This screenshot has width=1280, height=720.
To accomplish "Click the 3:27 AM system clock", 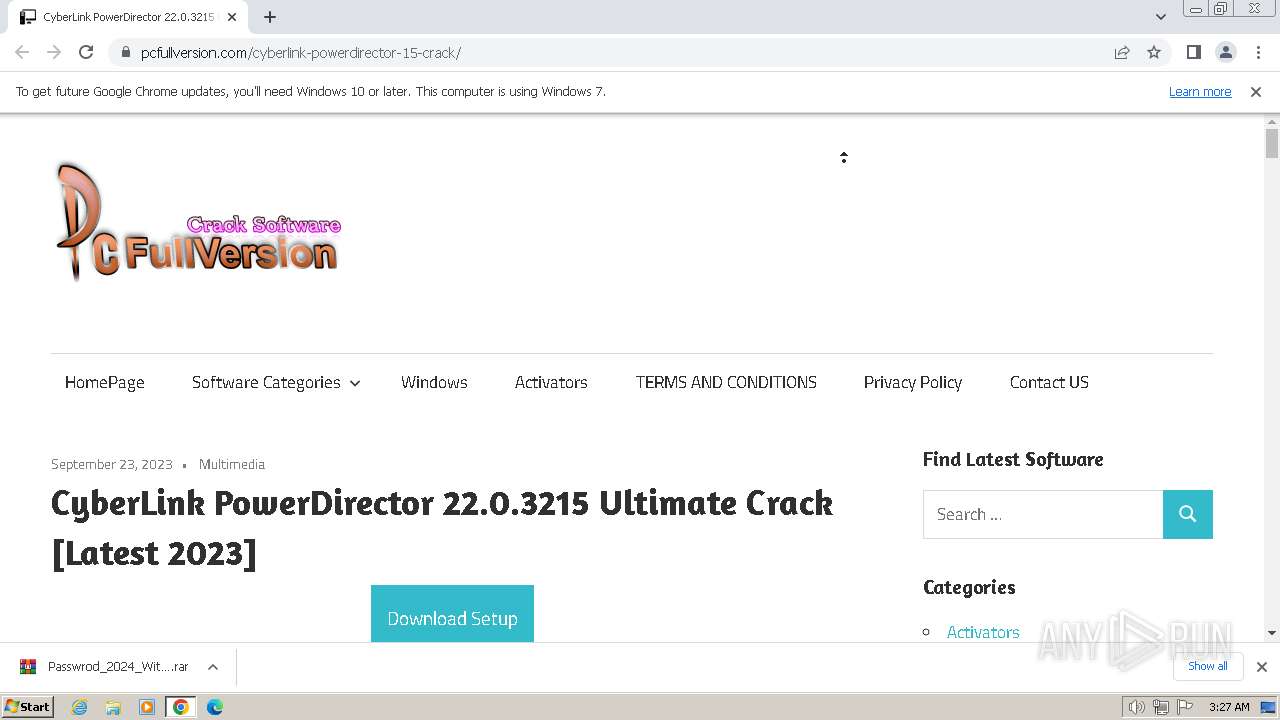I will tap(1229, 707).
